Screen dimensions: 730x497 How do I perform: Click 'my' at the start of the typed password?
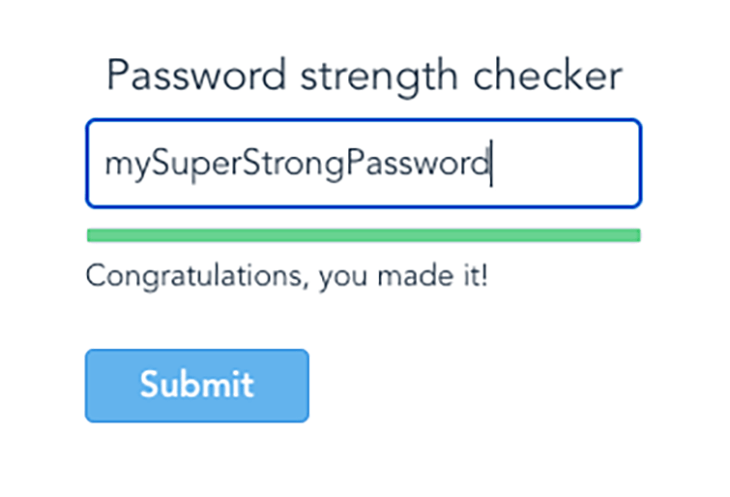point(122,166)
